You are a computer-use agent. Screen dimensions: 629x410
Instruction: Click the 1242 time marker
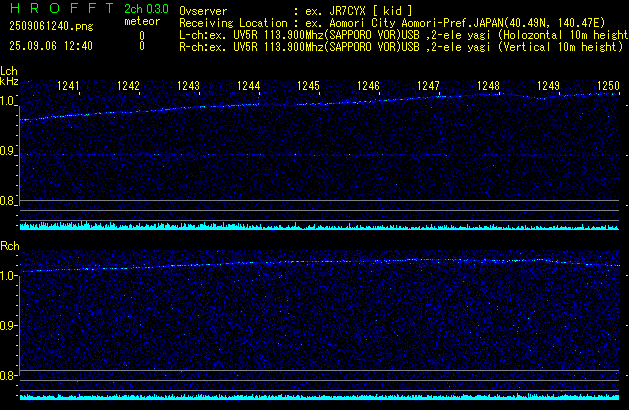128,86
